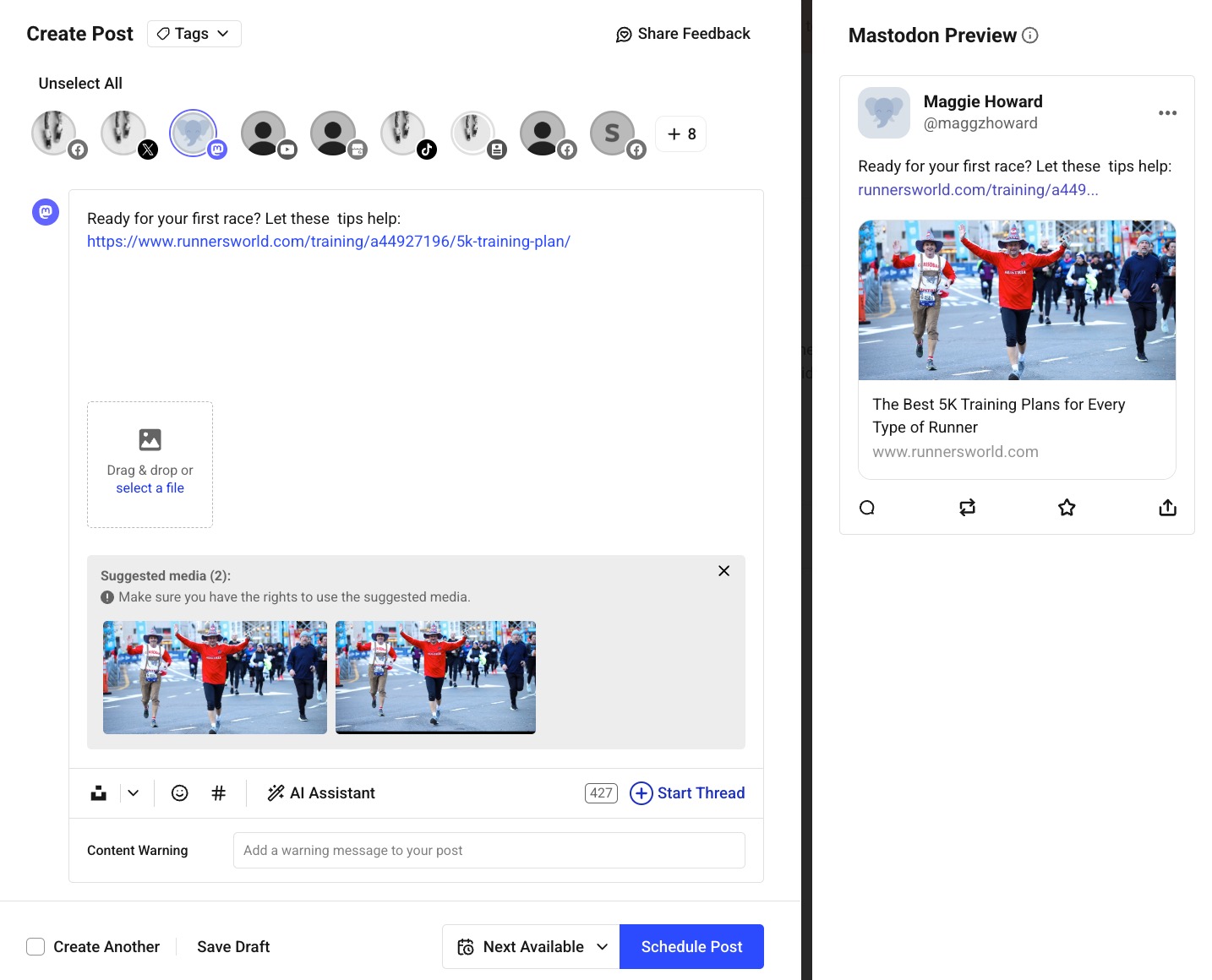Focus the Content Warning input field
This screenshot has width=1212, height=980.
489,851
